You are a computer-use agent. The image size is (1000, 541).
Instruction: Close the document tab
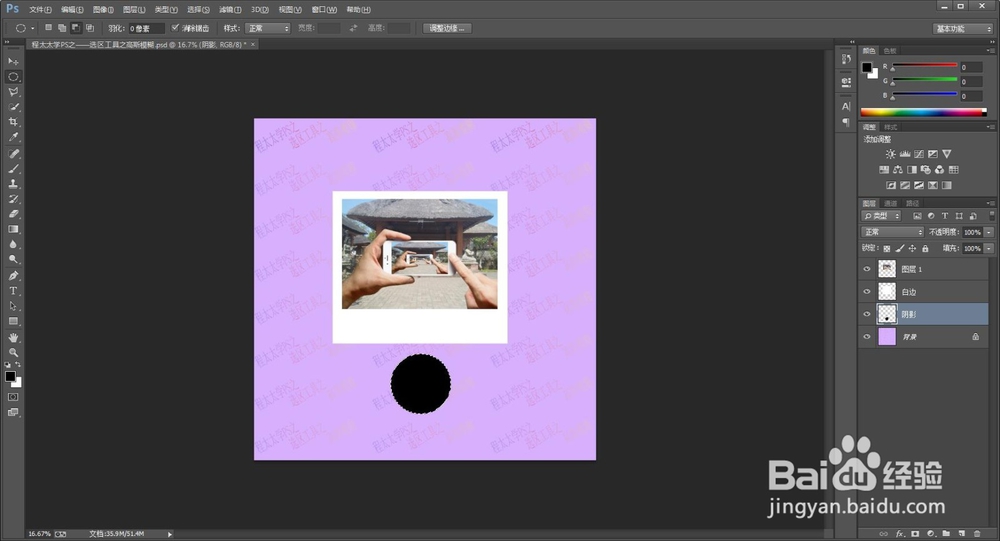(253, 45)
